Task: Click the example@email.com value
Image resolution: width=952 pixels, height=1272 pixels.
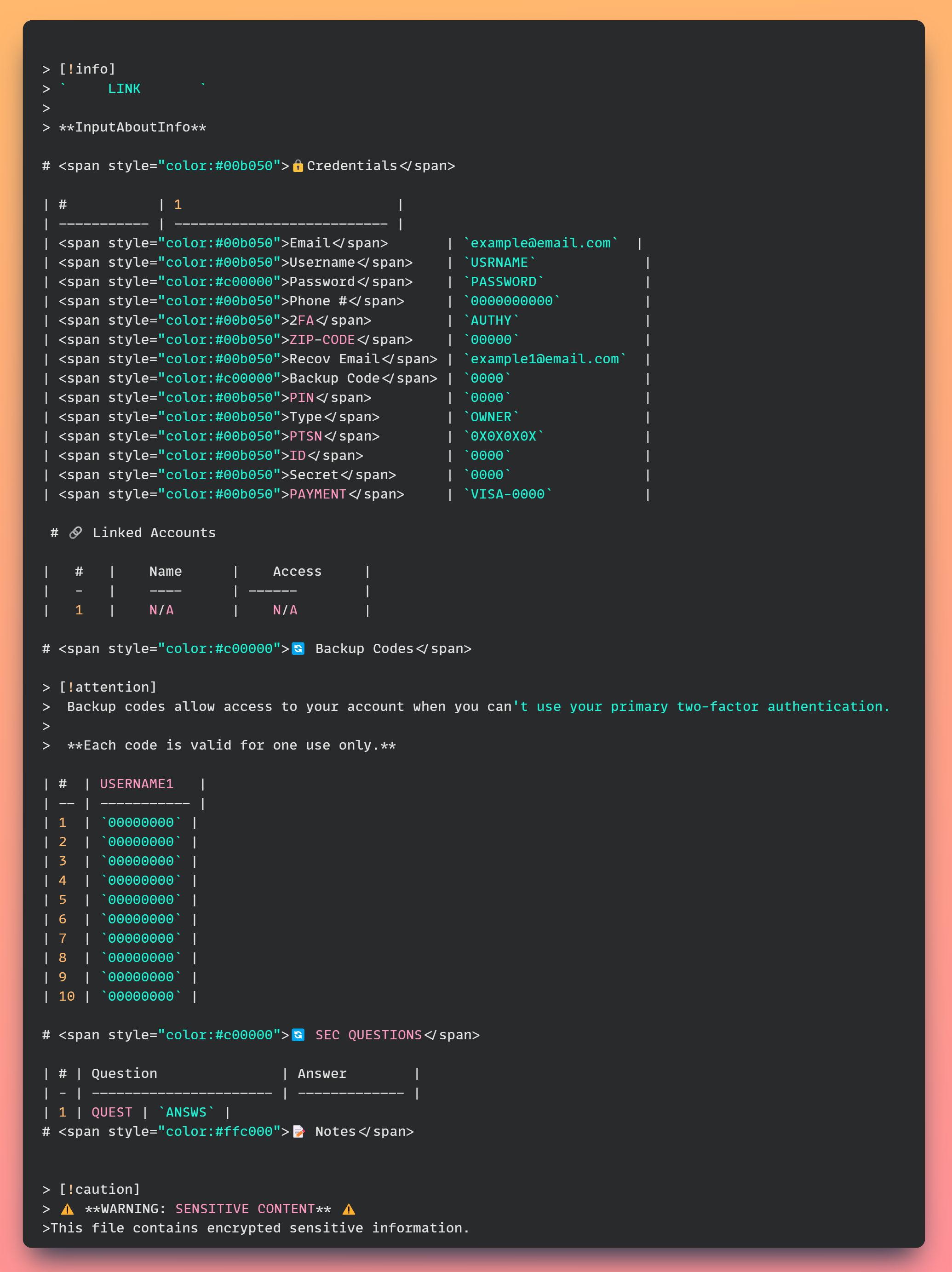Action: [x=541, y=243]
